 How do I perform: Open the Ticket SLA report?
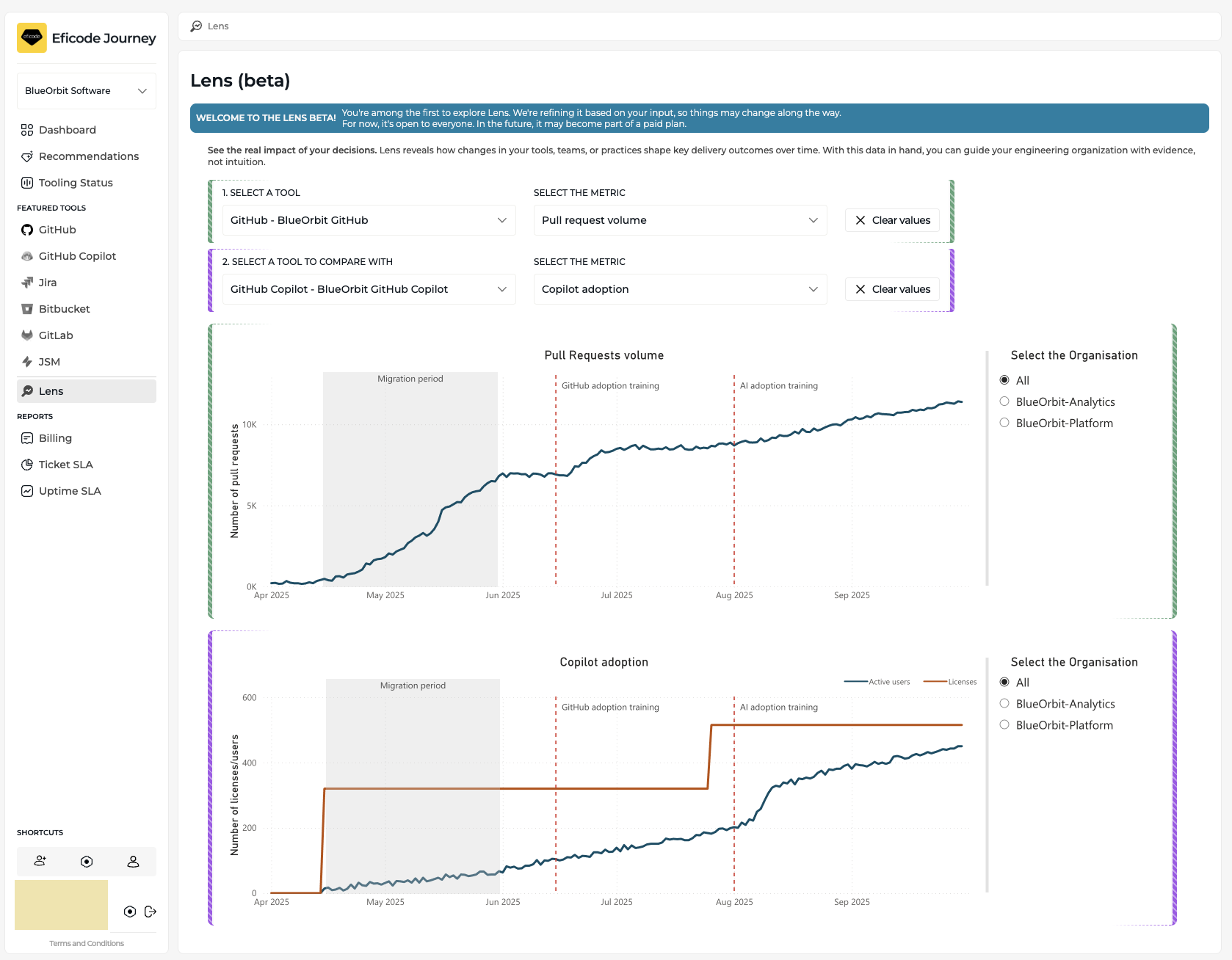pyautogui.click(x=65, y=465)
